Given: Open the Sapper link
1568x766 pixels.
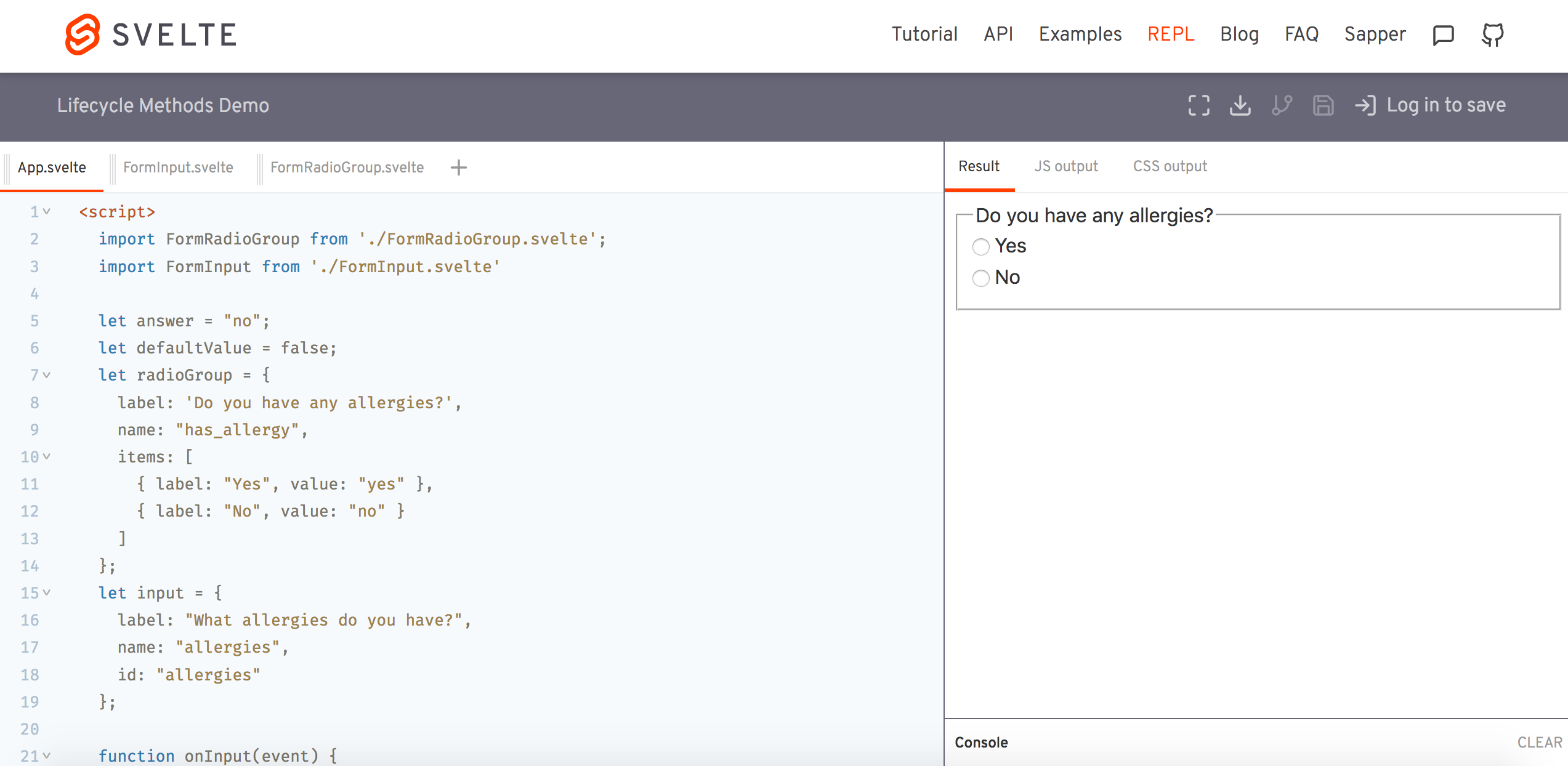Looking at the screenshot, I should pos(1375,34).
